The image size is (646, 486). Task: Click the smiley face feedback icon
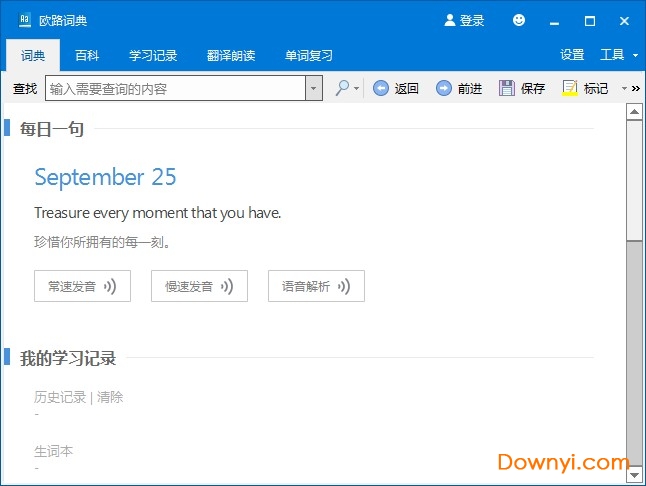[518, 20]
